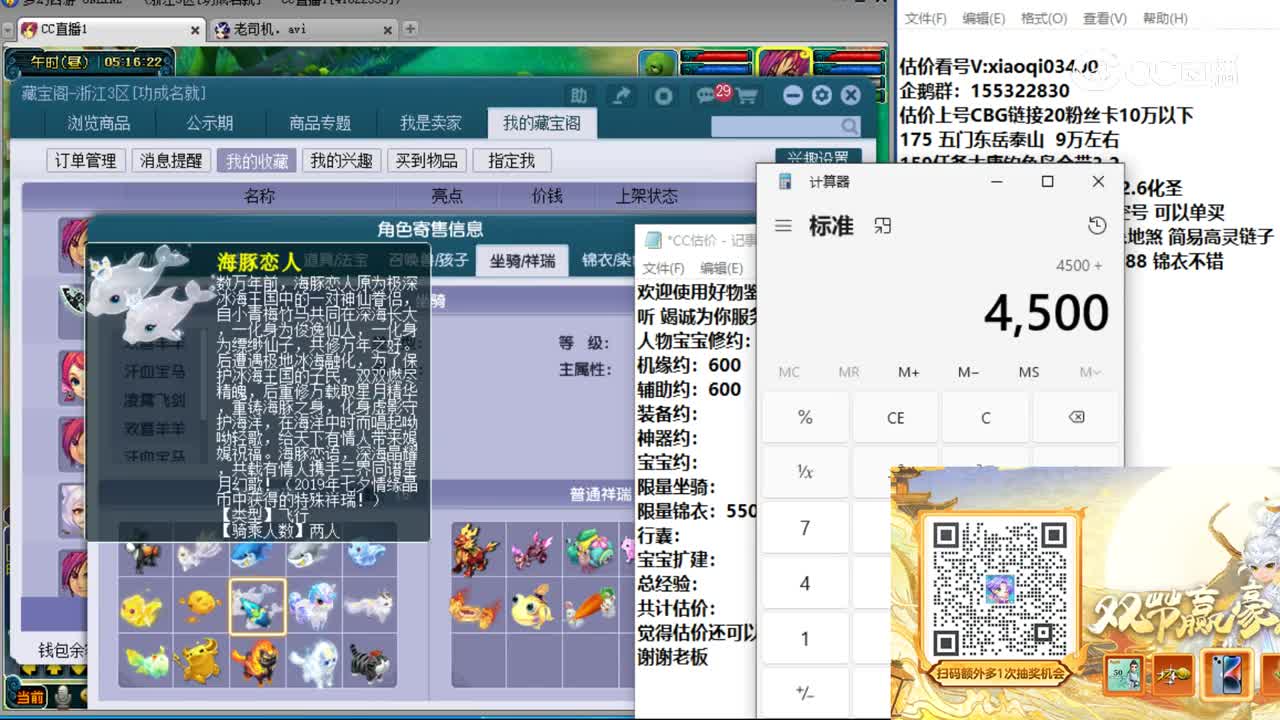Click the 订单管理 button

(x=85, y=161)
